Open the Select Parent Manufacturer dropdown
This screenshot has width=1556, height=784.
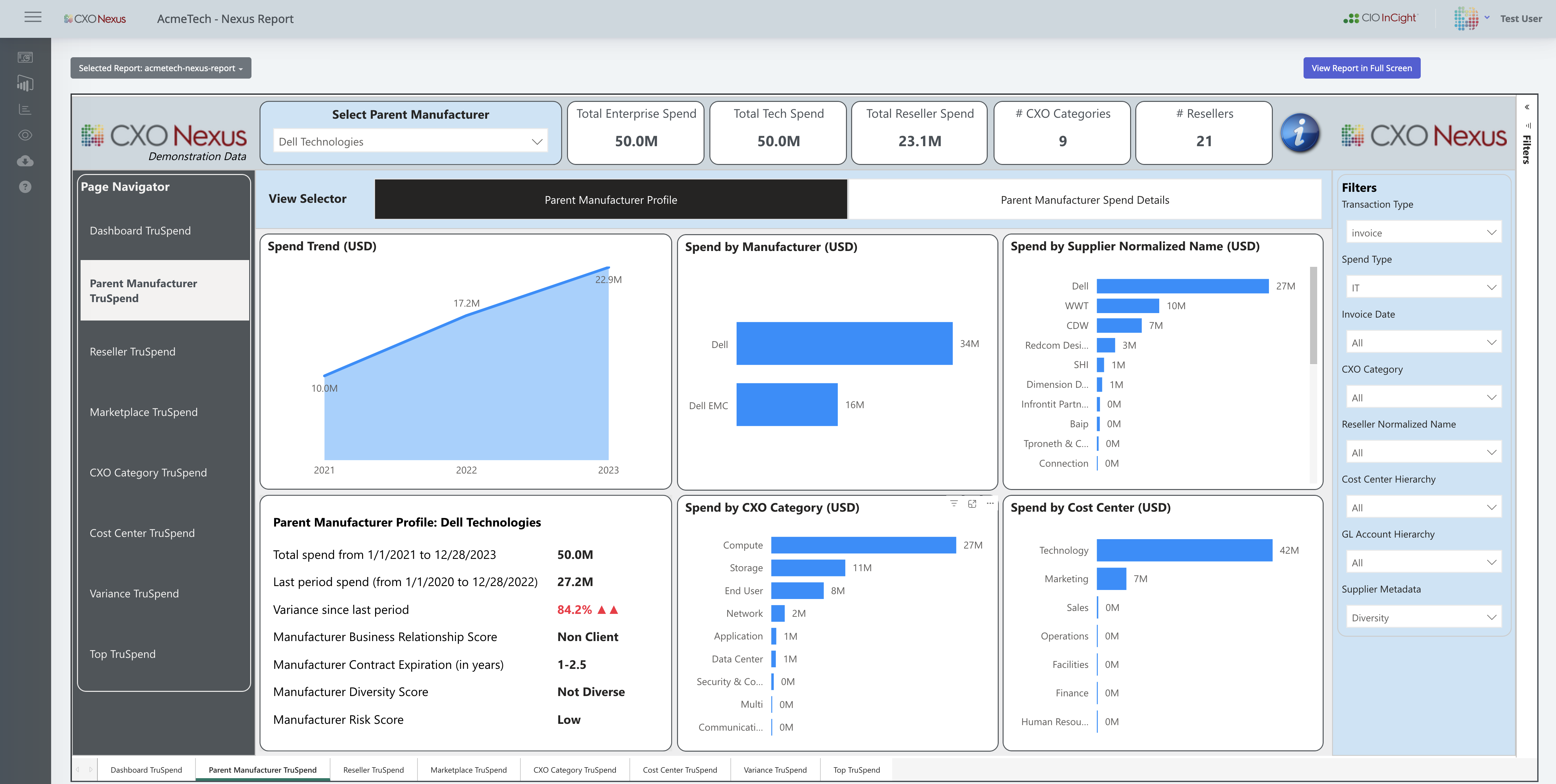point(410,141)
